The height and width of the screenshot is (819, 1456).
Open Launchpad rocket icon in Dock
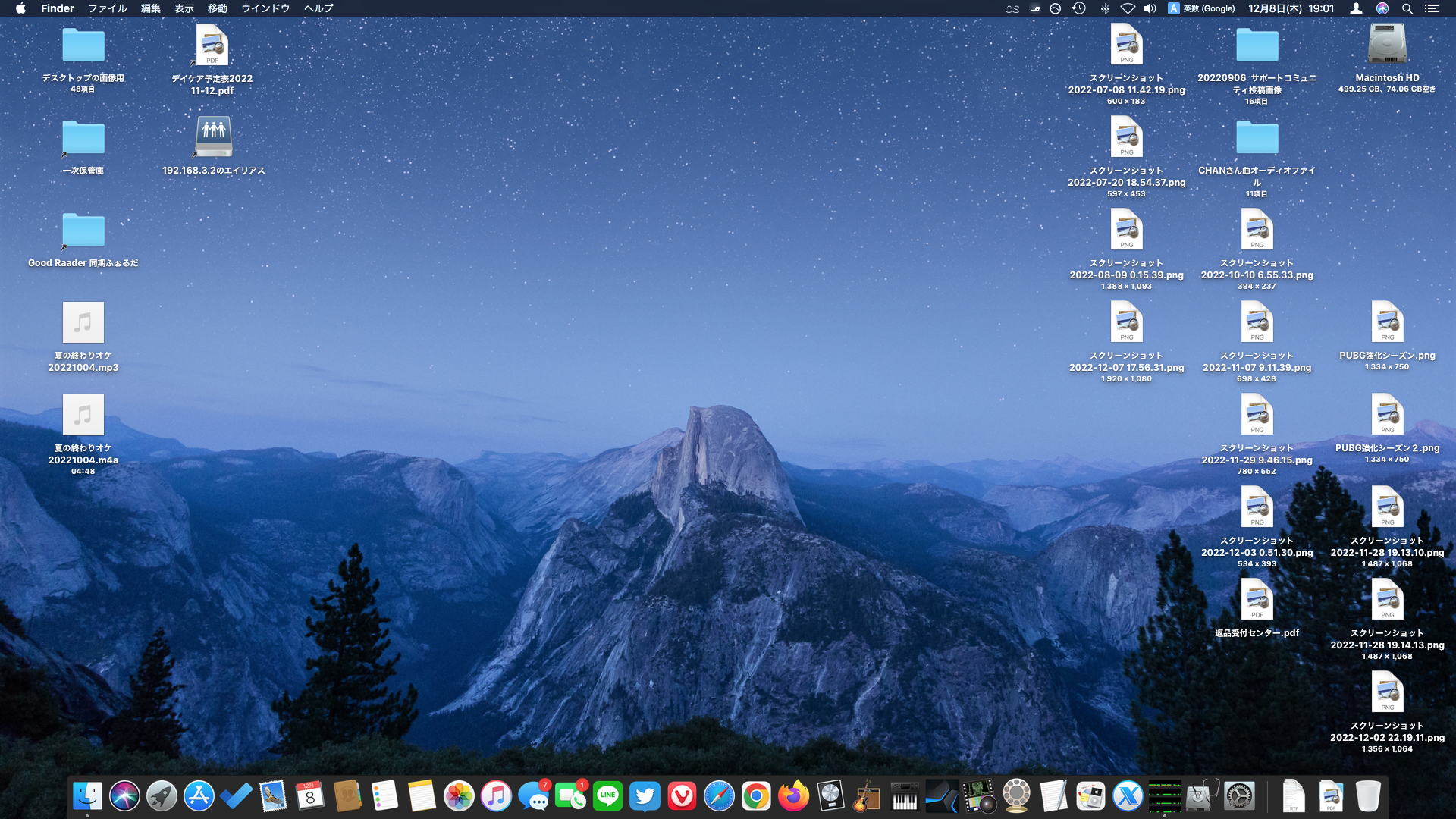point(162,796)
